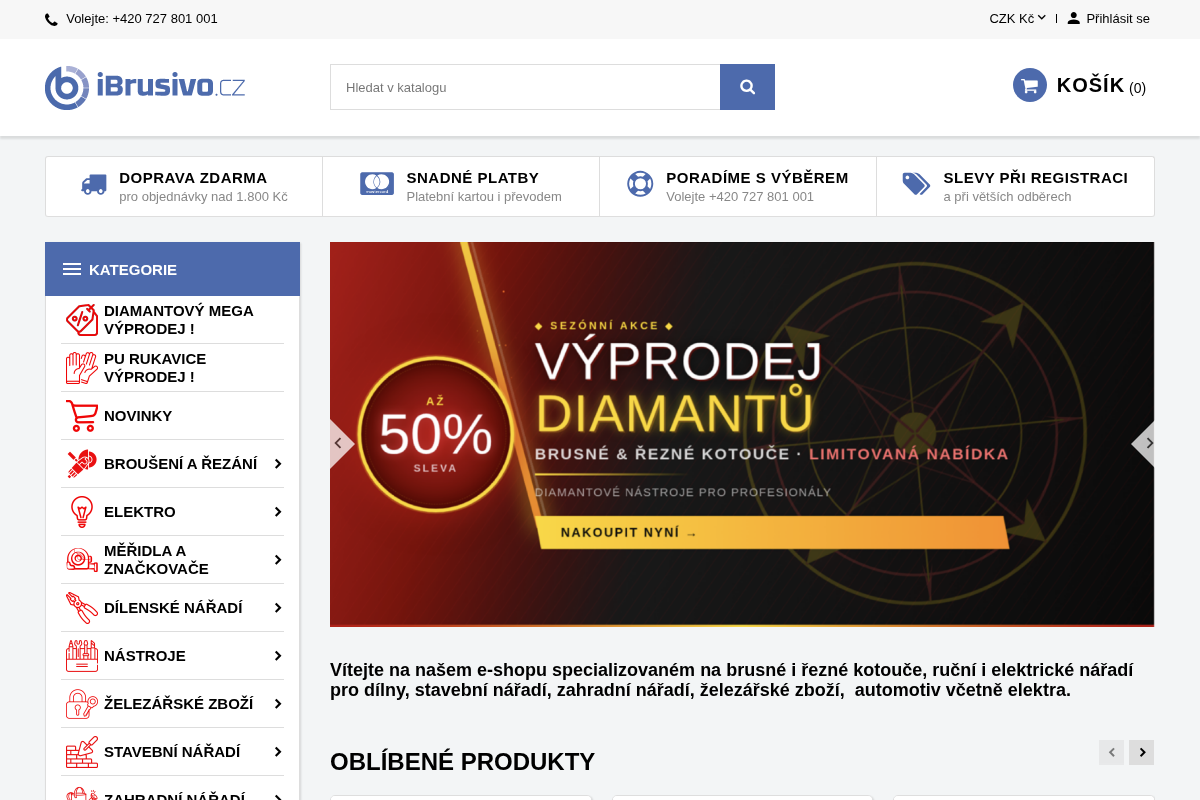Click the delivery truck icon
This screenshot has height=800, width=1200.
pyautogui.click(x=94, y=184)
